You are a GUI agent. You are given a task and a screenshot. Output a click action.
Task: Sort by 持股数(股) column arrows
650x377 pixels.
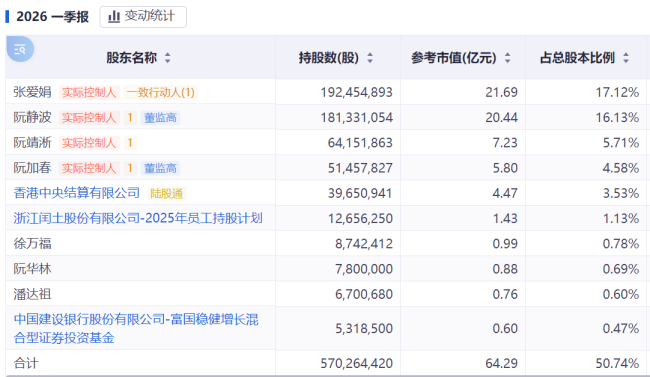[370, 58]
